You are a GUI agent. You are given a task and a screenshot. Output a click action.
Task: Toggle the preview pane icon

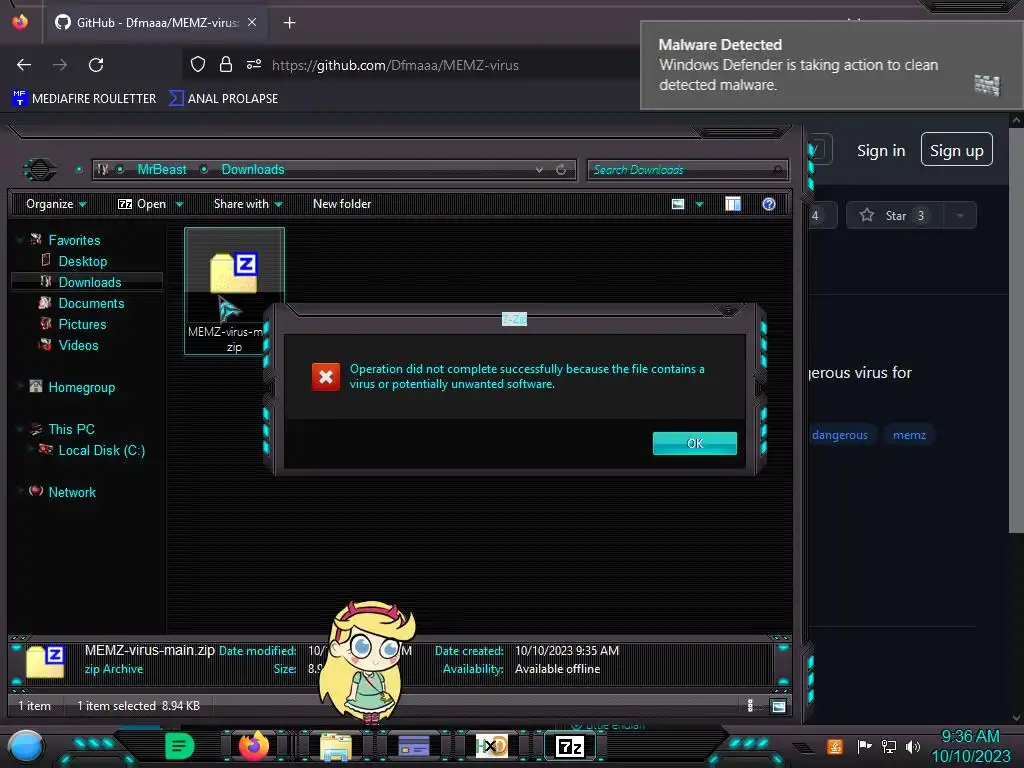tap(733, 204)
